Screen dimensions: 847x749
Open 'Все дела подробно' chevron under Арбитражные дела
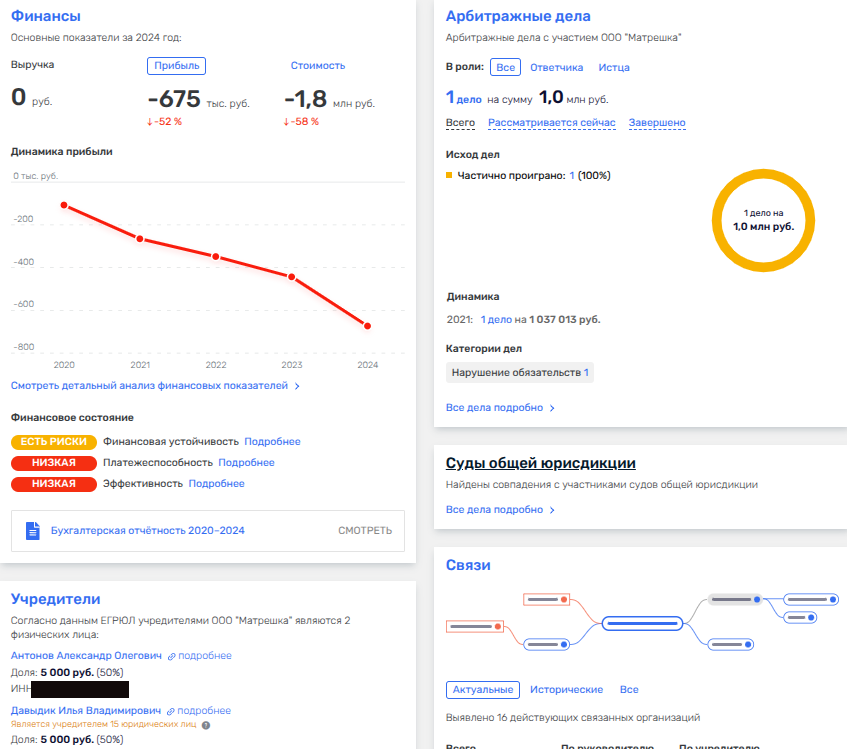point(552,408)
